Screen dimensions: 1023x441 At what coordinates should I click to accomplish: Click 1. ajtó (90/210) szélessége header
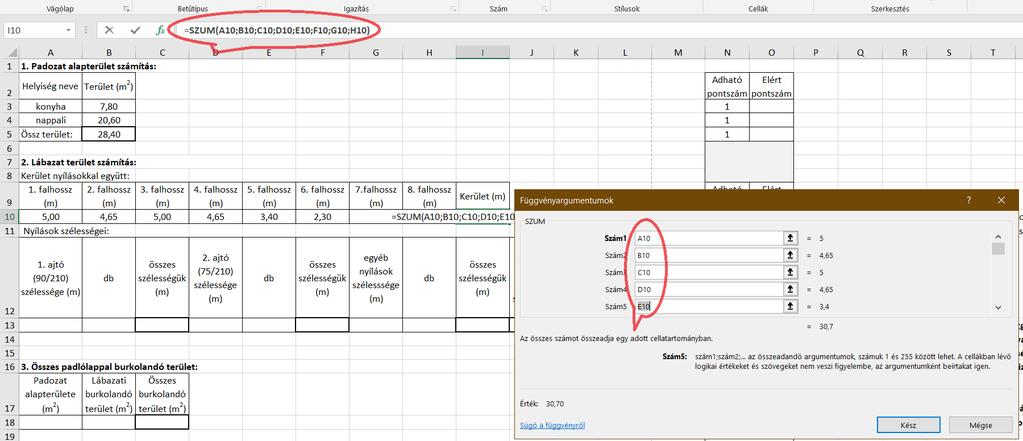click(x=51, y=277)
